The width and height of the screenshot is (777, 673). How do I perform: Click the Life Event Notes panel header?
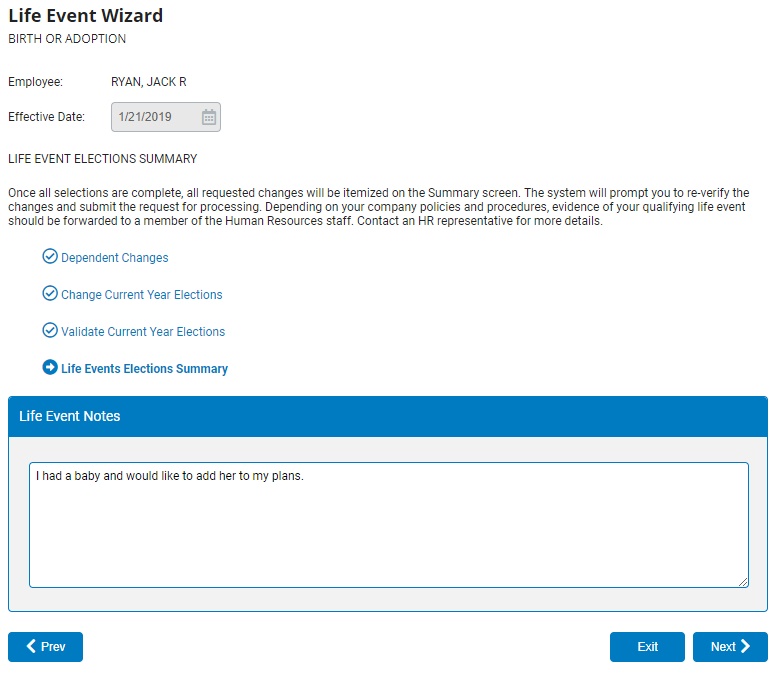(x=388, y=416)
